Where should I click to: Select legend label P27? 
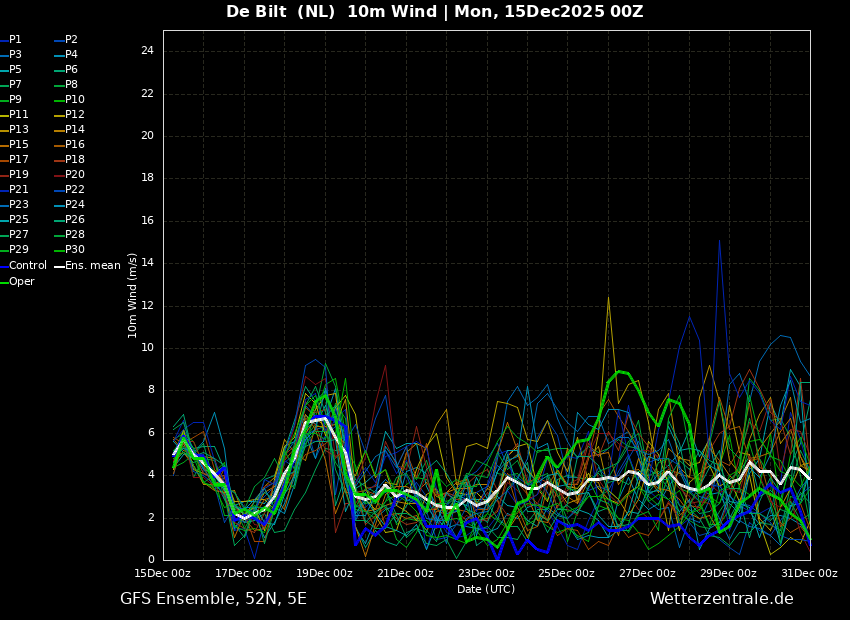point(15,235)
